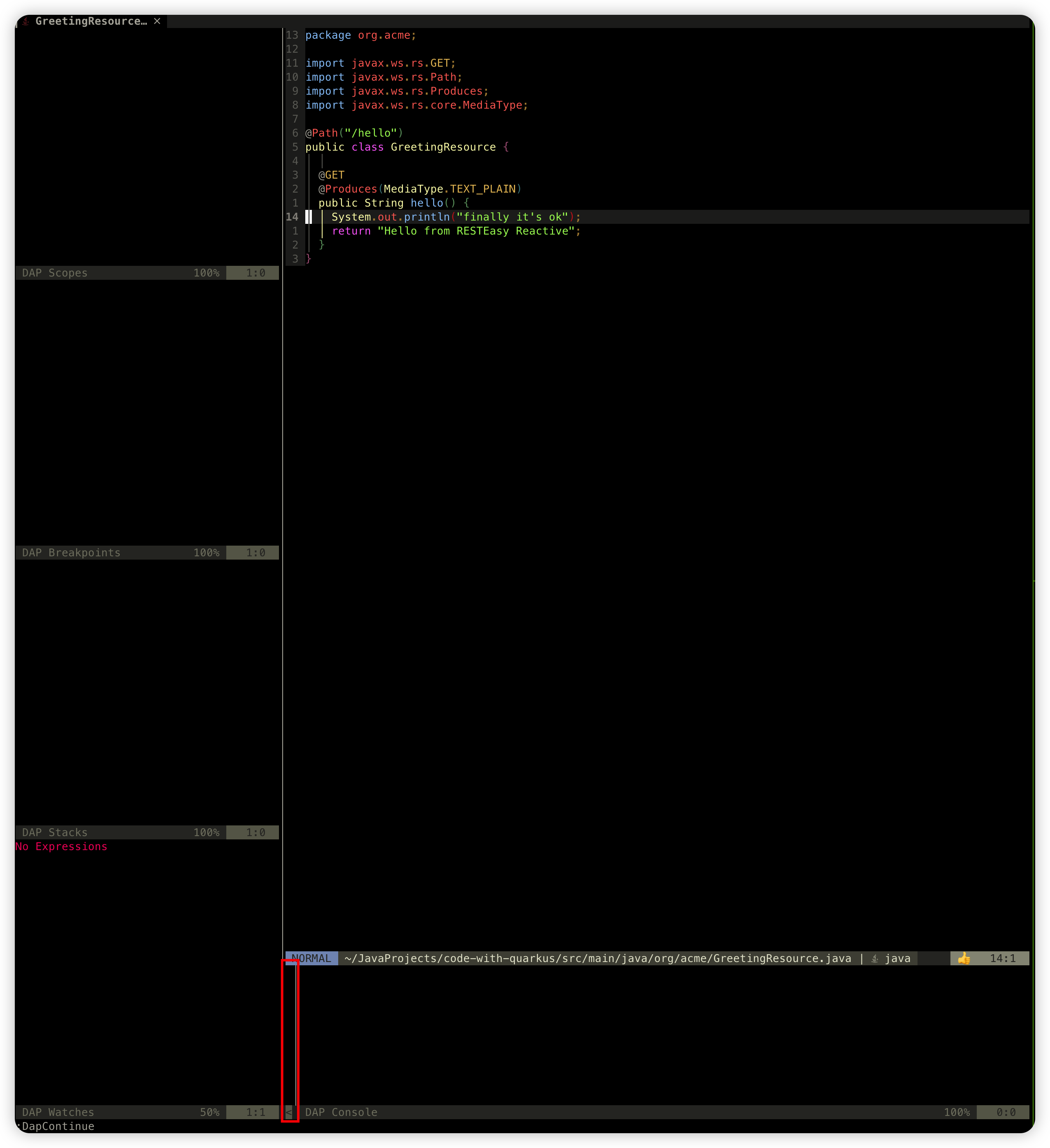Screen dimensions: 1050x1148
Task: Click the DAP Console panel label
Action: click(x=341, y=1112)
